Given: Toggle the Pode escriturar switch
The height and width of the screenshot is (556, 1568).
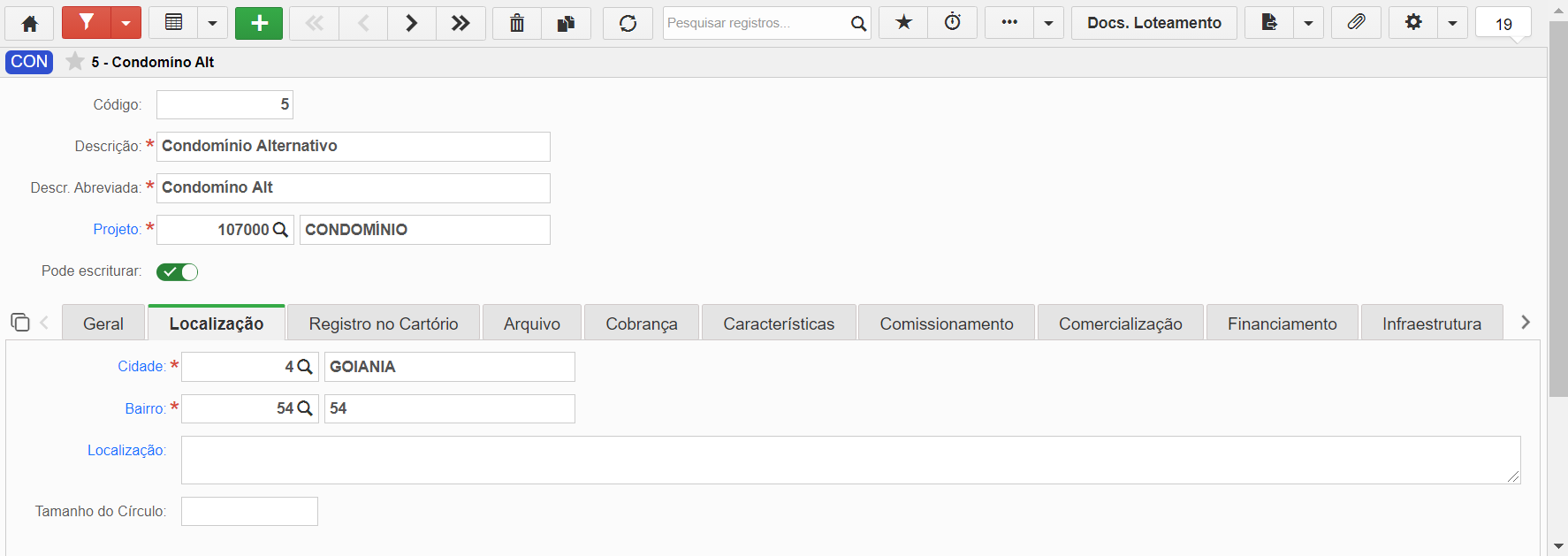Looking at the screenshot, I should (x=177, y=271).
